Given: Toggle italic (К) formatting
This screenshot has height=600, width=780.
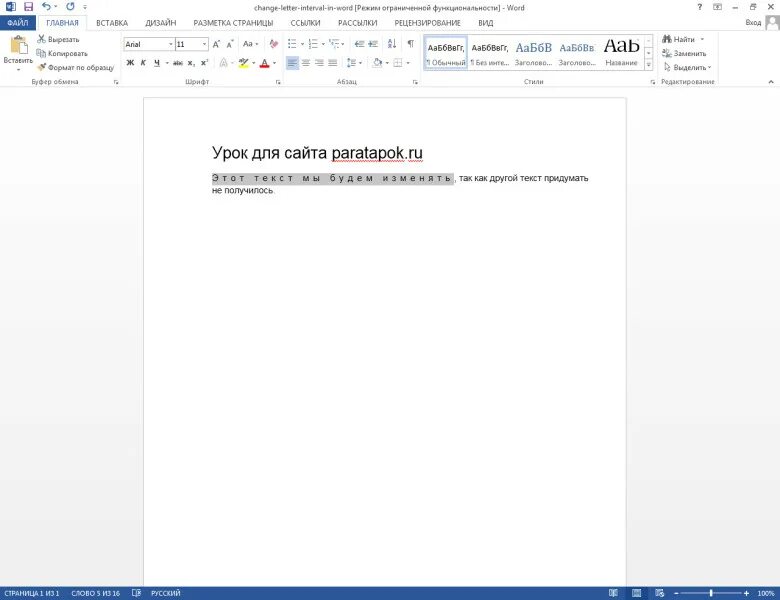Looking at the screenshot, I should click(143, 63).
